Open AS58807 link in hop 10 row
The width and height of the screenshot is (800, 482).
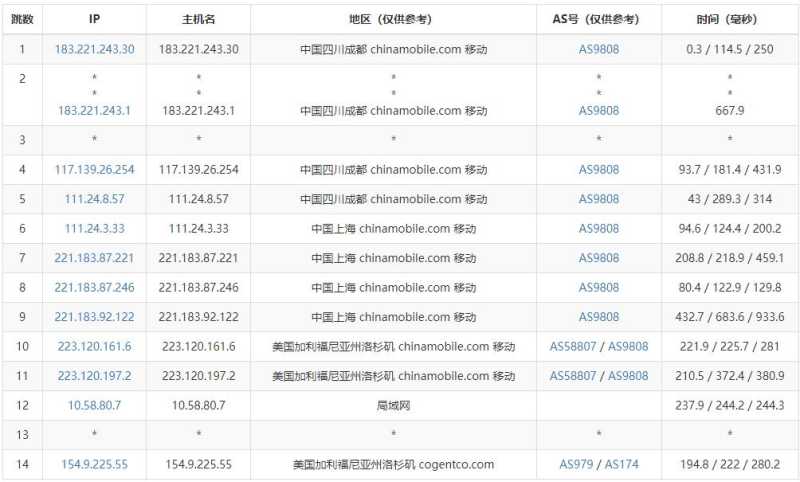(x=572, y=346)
